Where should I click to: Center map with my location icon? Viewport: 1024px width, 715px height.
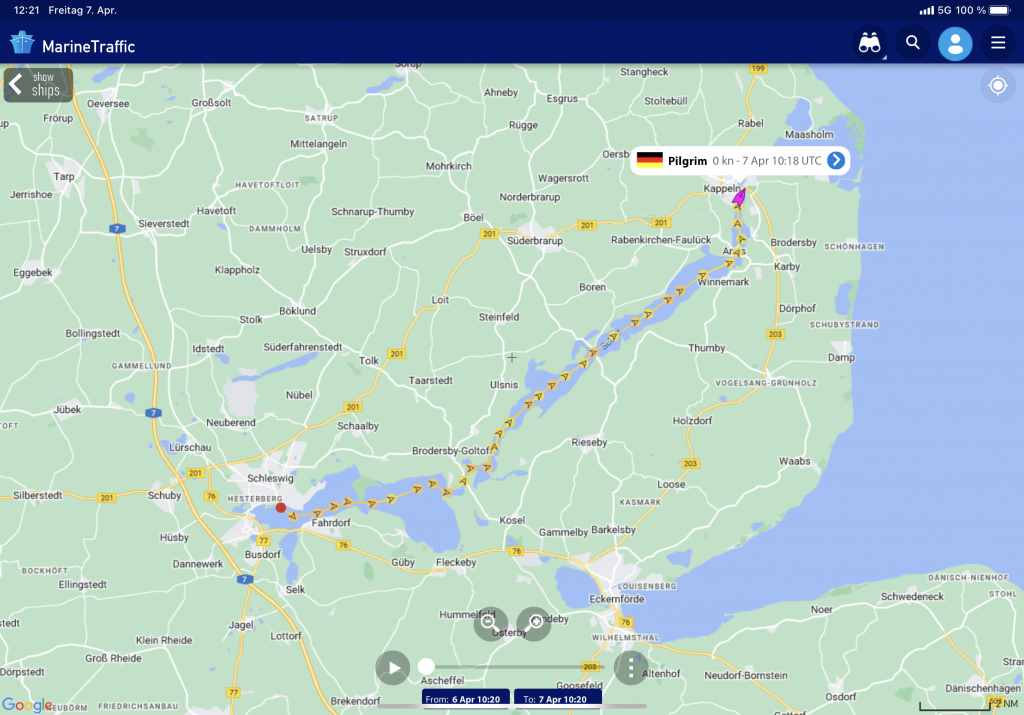pyautogui.click(x=997, y=86)
